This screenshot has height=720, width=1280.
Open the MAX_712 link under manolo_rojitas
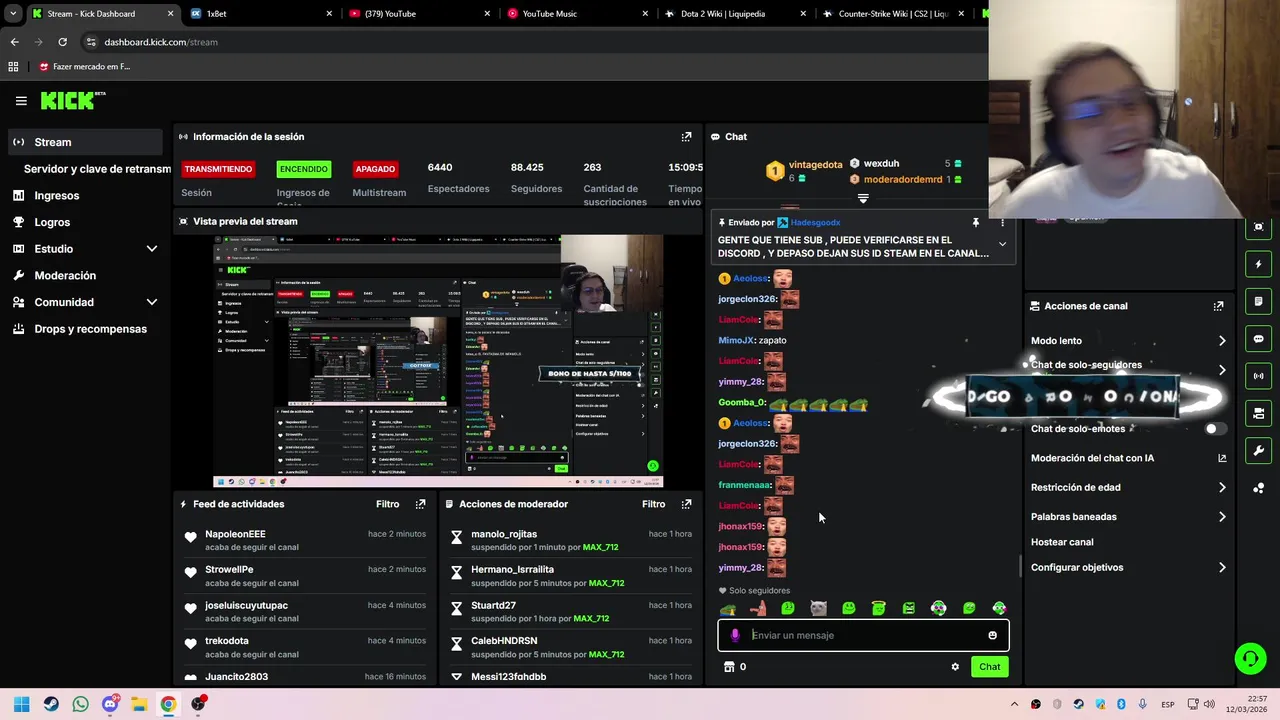coord(600,548)
